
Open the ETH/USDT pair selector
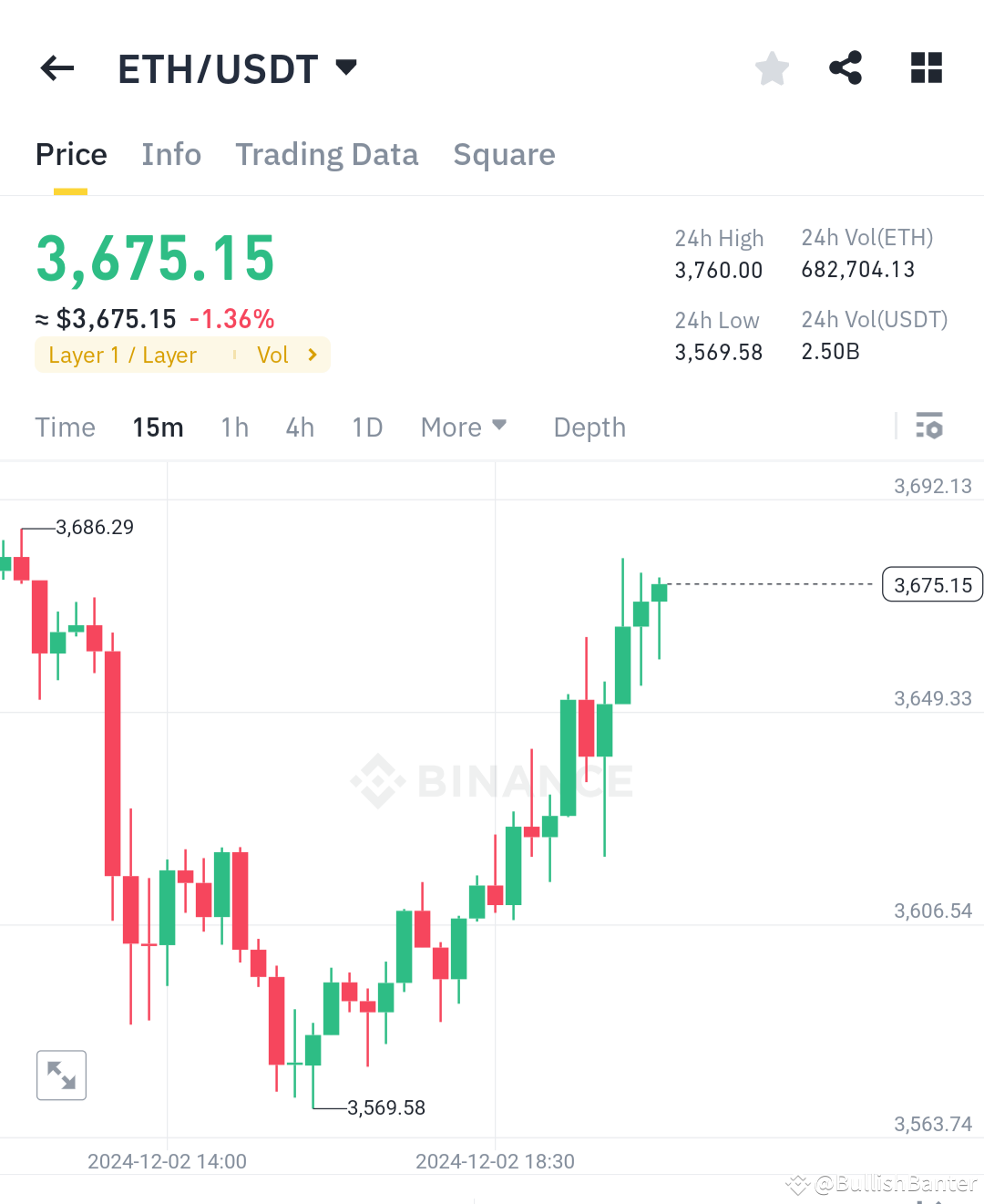pos(346,67)
